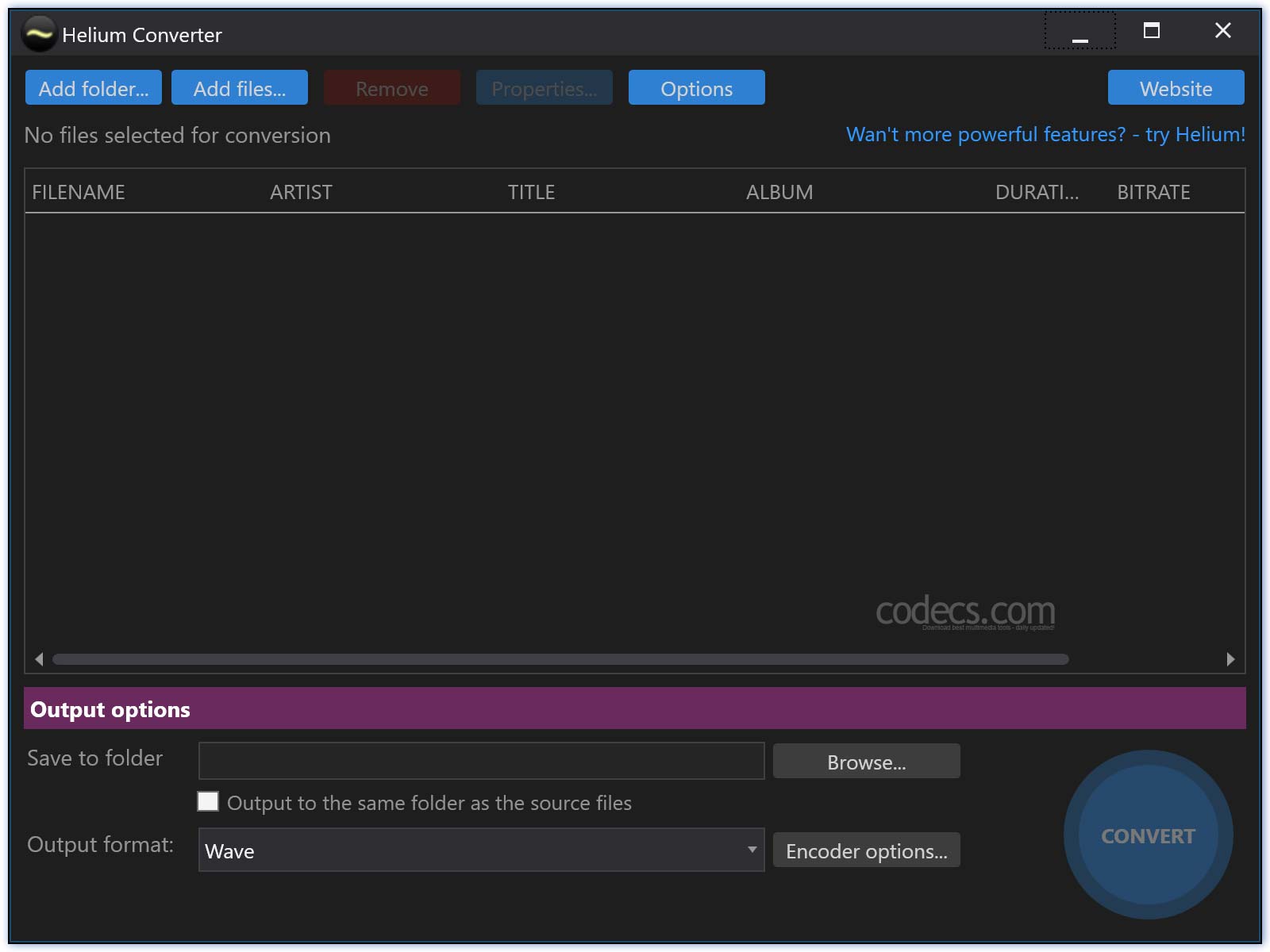
Task: Click the 'No files selected for conversion' status text
Action: coord(178,135)
